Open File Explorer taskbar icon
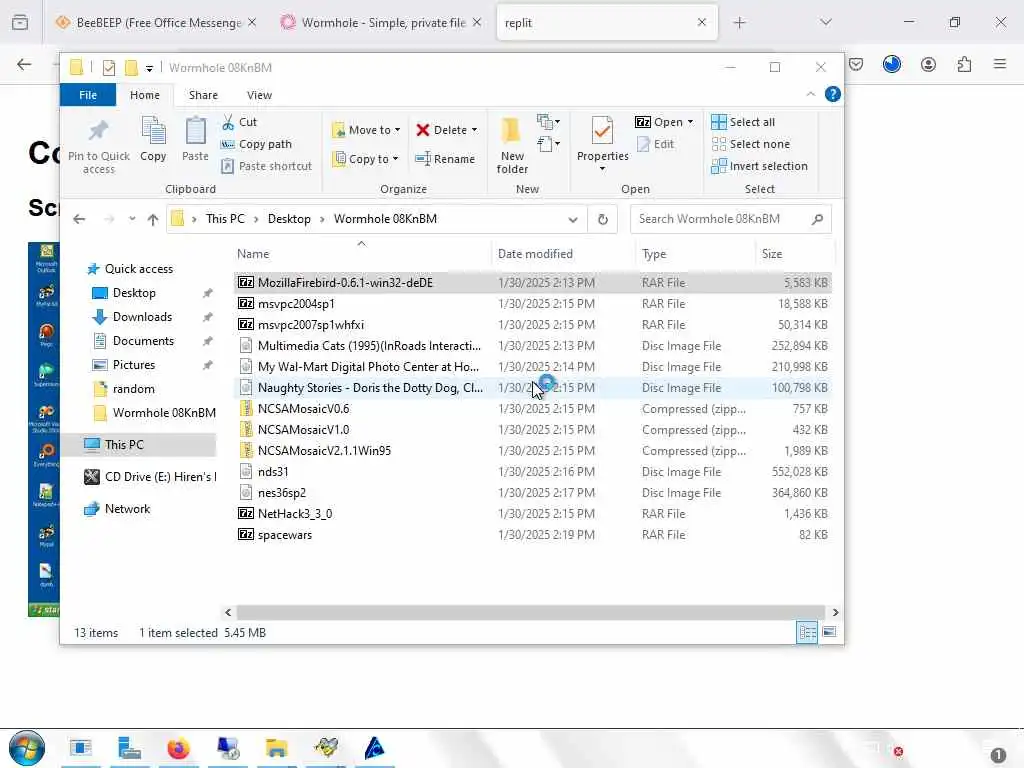 click(276, 748)
